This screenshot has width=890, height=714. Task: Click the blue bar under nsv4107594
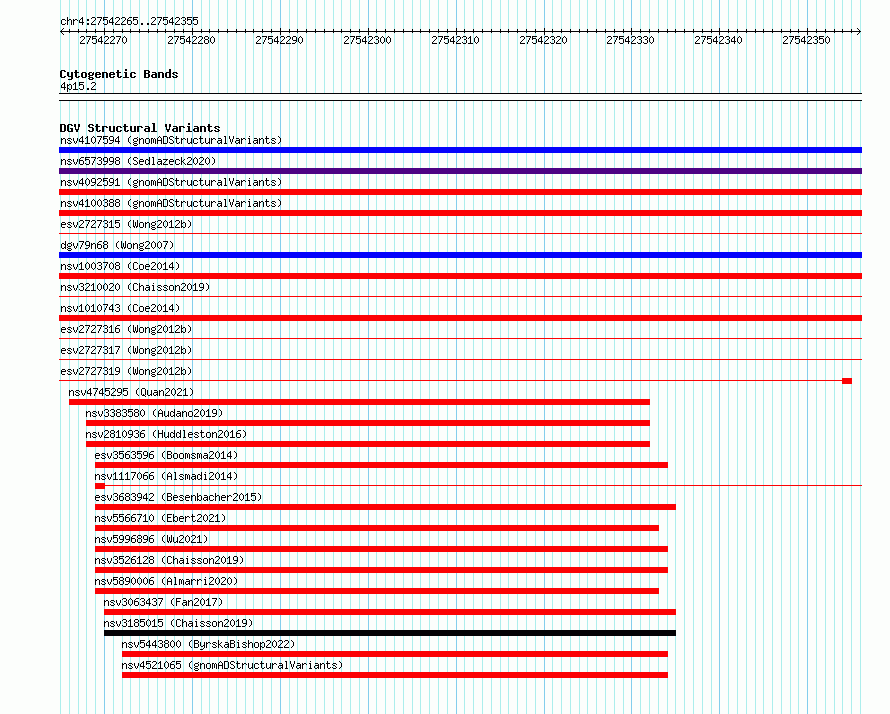(x=460, y=150)
